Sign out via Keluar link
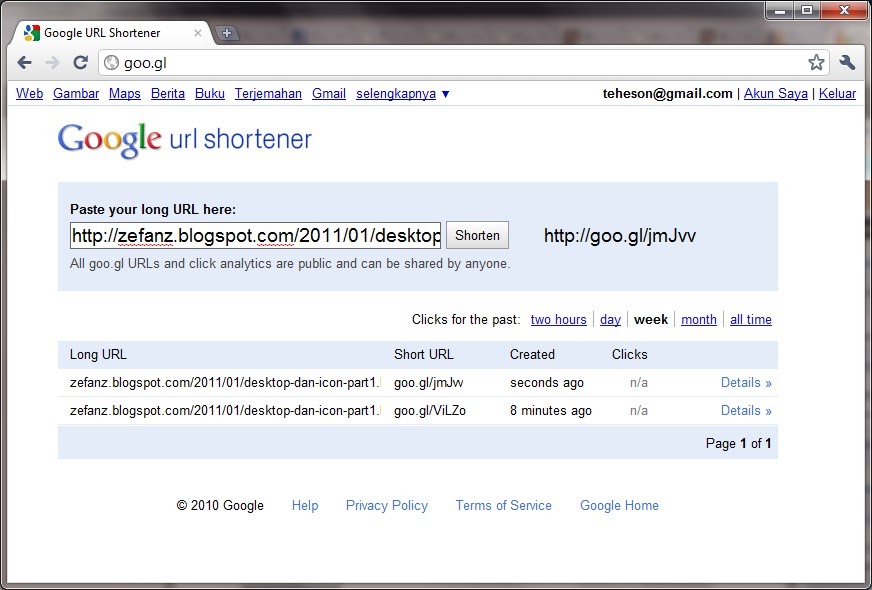Viewport: 872px width, 590px height. click(838, 93)
